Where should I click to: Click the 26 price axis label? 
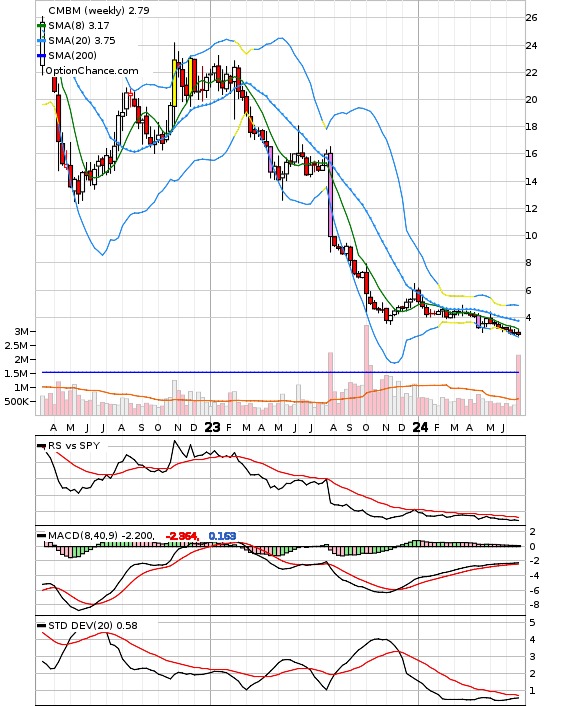coord(531,18)
